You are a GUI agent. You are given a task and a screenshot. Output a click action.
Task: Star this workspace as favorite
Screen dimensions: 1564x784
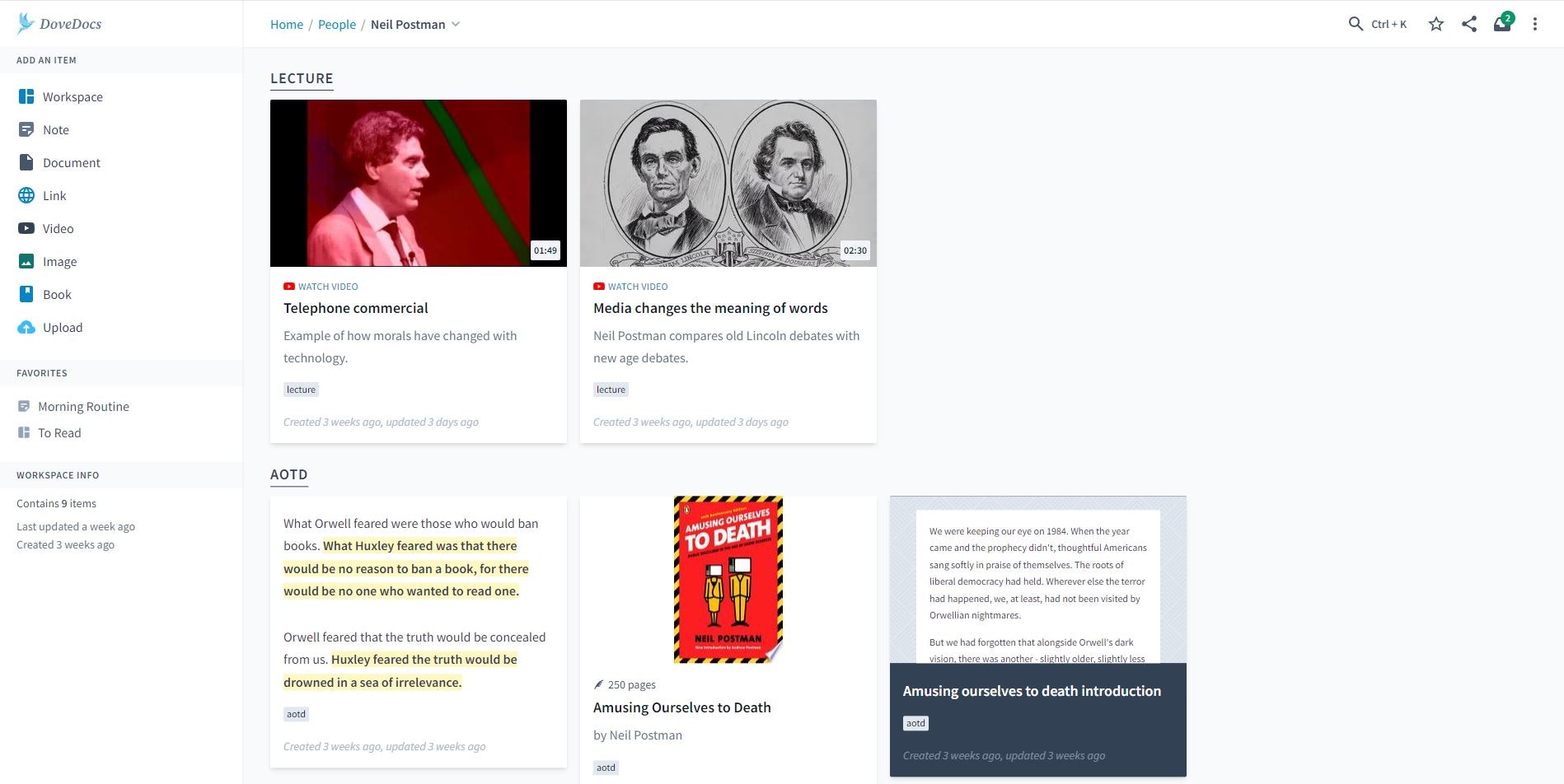pos(1436,24)
